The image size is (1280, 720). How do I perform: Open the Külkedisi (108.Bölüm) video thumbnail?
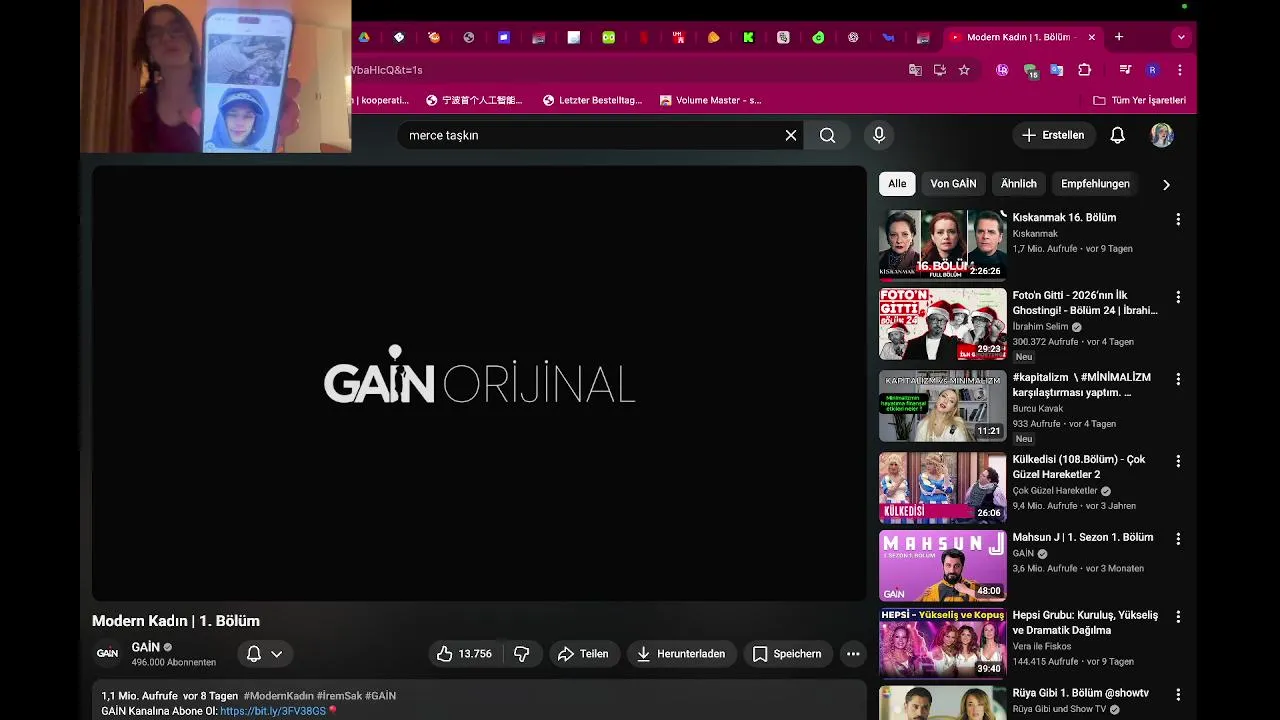943,488
